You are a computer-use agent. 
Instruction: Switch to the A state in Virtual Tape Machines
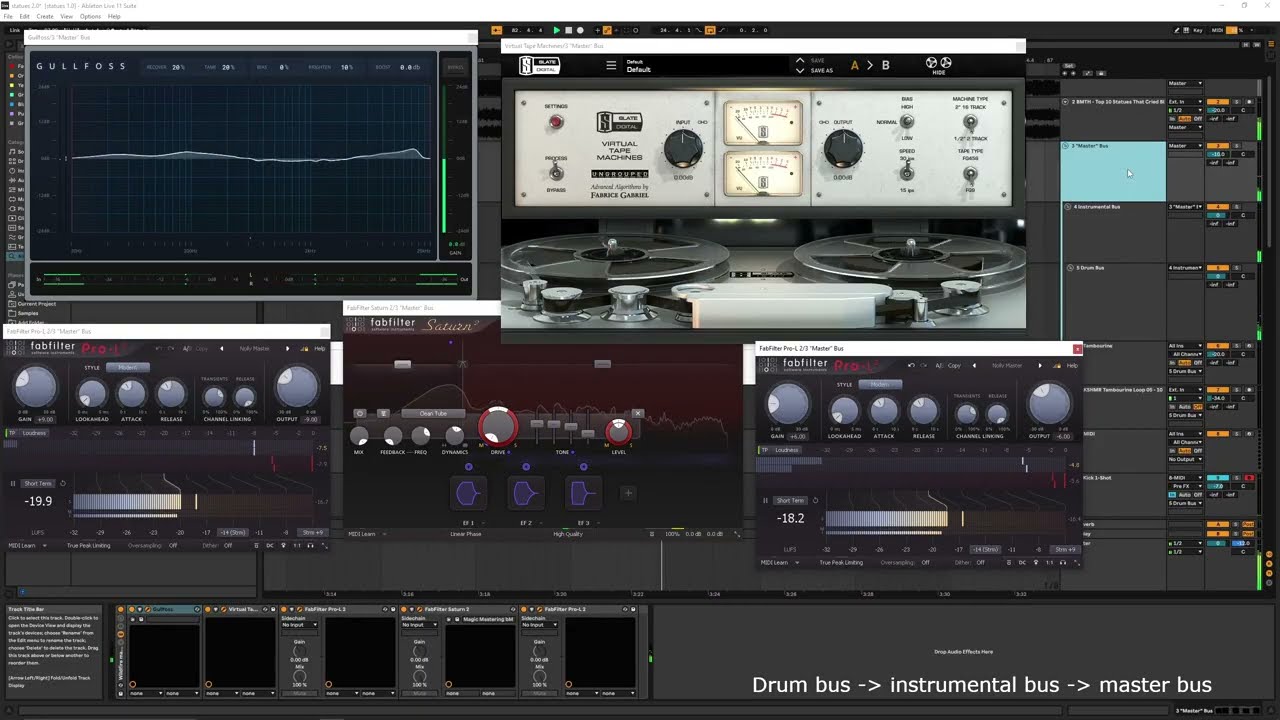click(x=854, y=65)
